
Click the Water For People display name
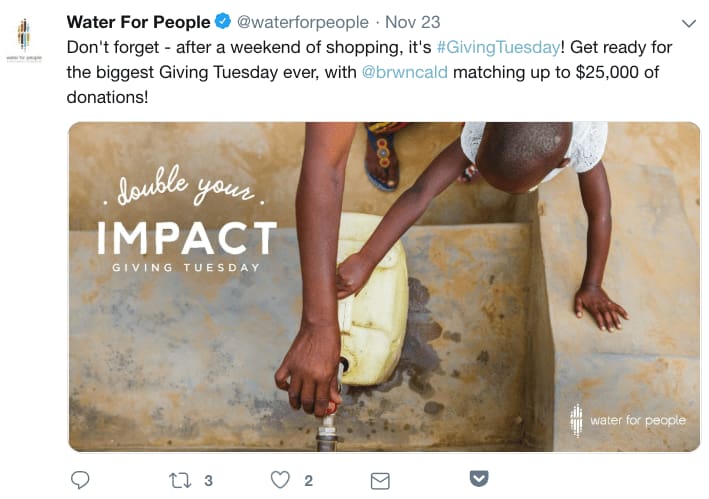click(138, 22)
